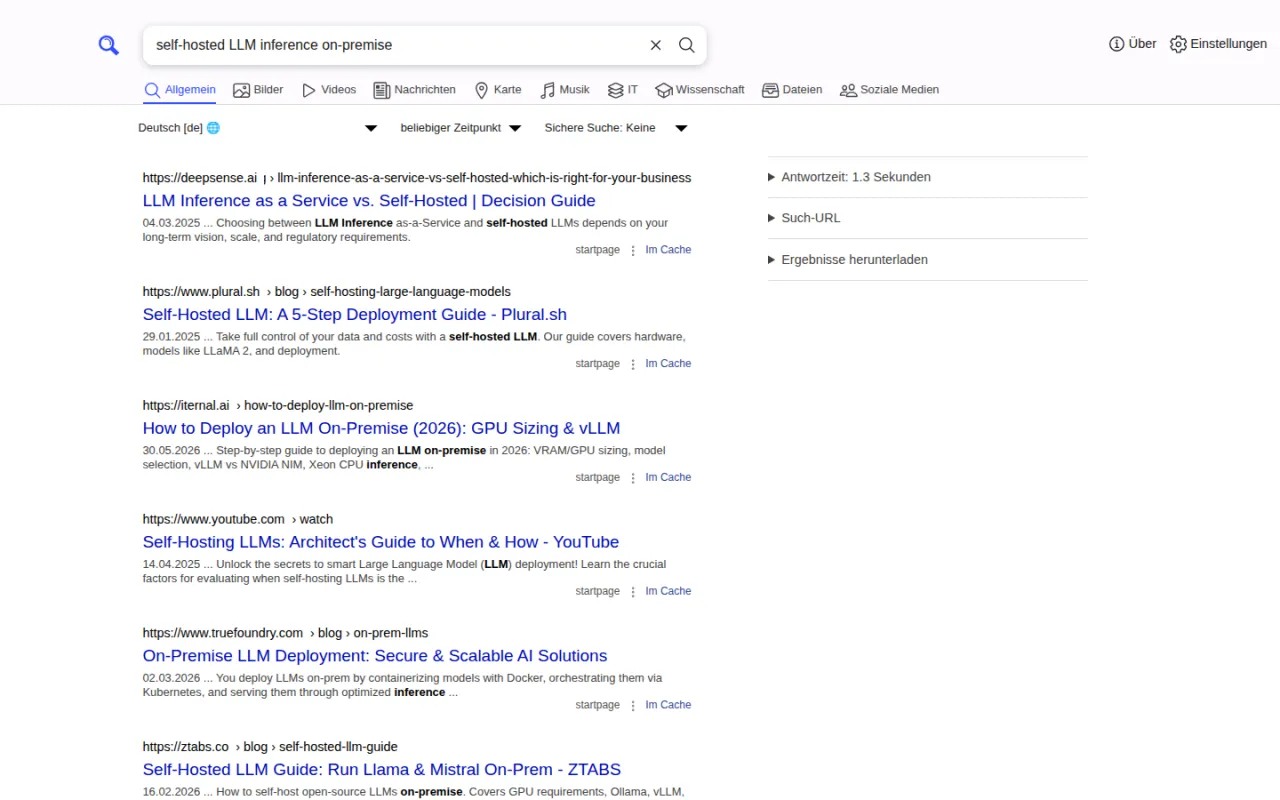Open three-dot menu of plural.sh result

(x=633, y=365)
